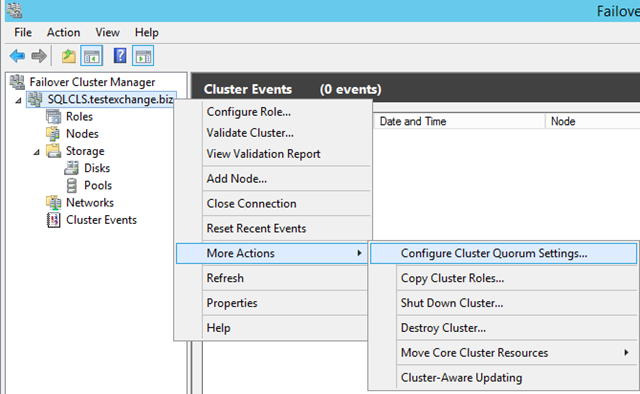This screenshot has width=640, height=394.
Task: Click the Storage folder icon
Action: (53, 151)
